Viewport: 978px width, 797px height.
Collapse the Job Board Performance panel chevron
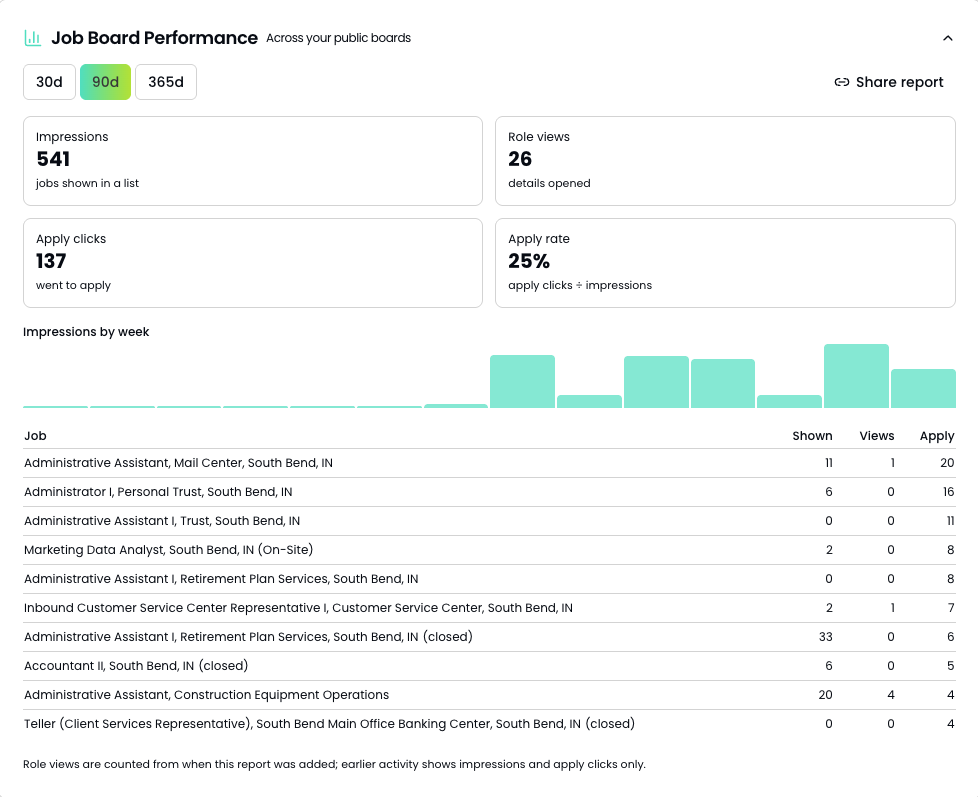(x=947, y=38)
